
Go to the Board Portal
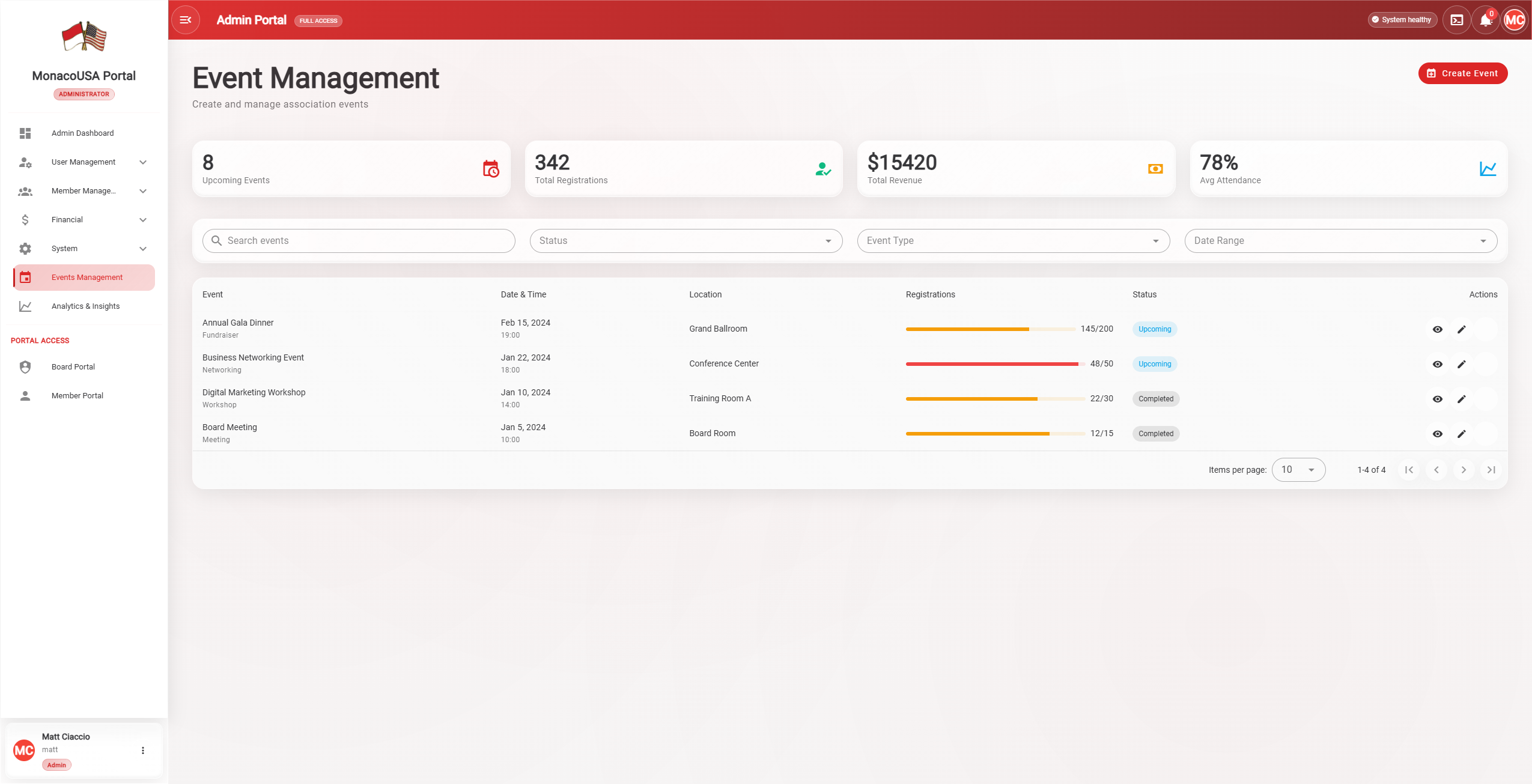click(73, 367)
